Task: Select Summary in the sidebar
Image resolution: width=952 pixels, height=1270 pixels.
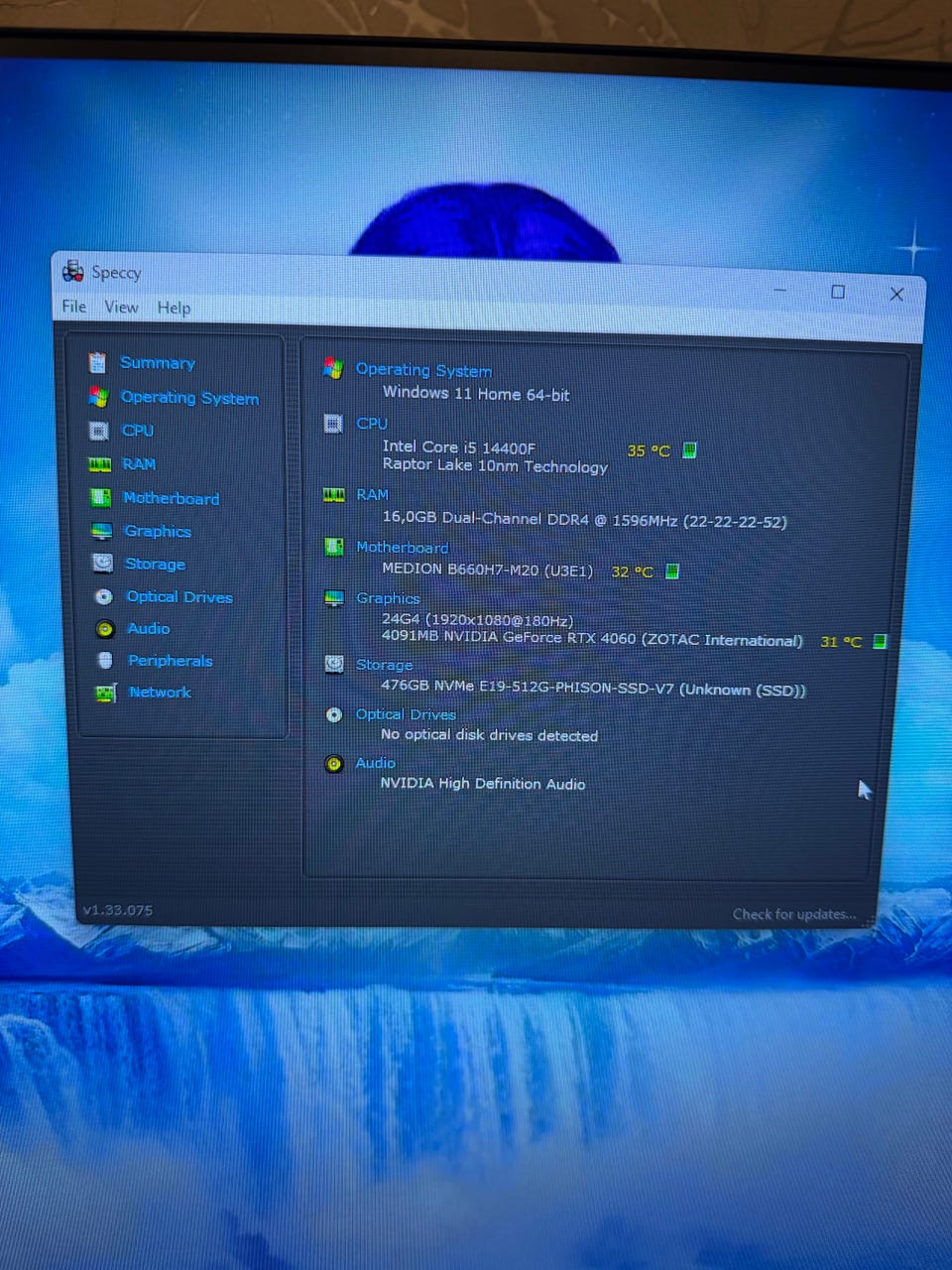Action: tap(158, 363)
